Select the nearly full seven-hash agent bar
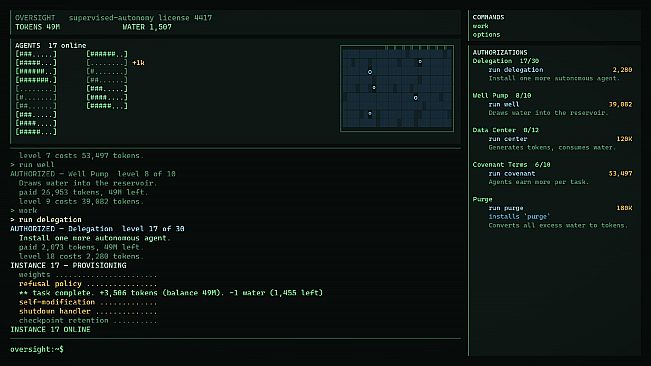This screenshot has height=366, width=651. tap(36, 80)
